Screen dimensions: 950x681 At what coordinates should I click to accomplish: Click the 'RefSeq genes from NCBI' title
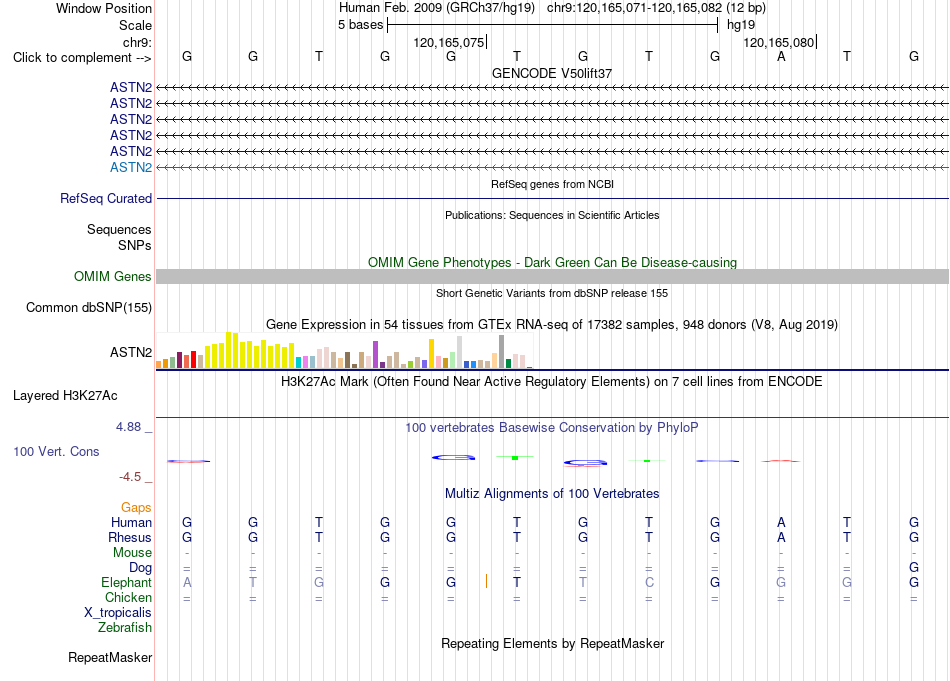[x=553, y=184]
